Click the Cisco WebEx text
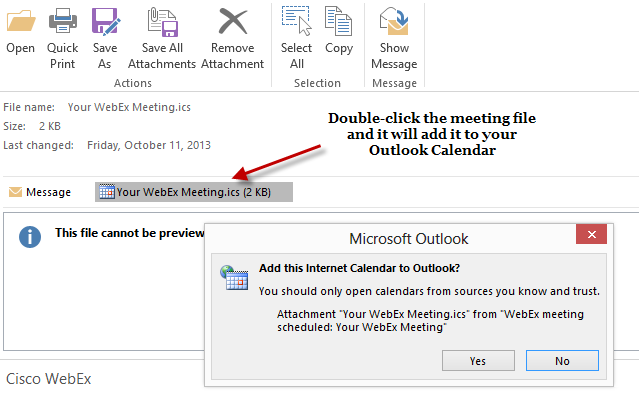Image resolution: width=639 pixels, height=394 pixels. (48, 379)
